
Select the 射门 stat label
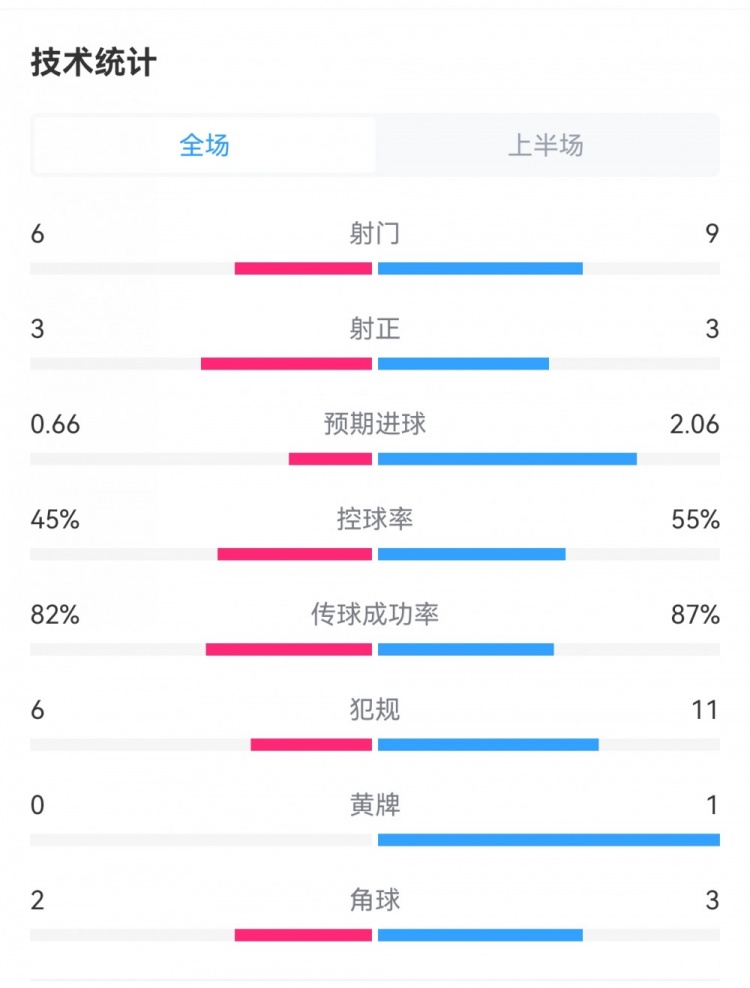pos(375,234)
